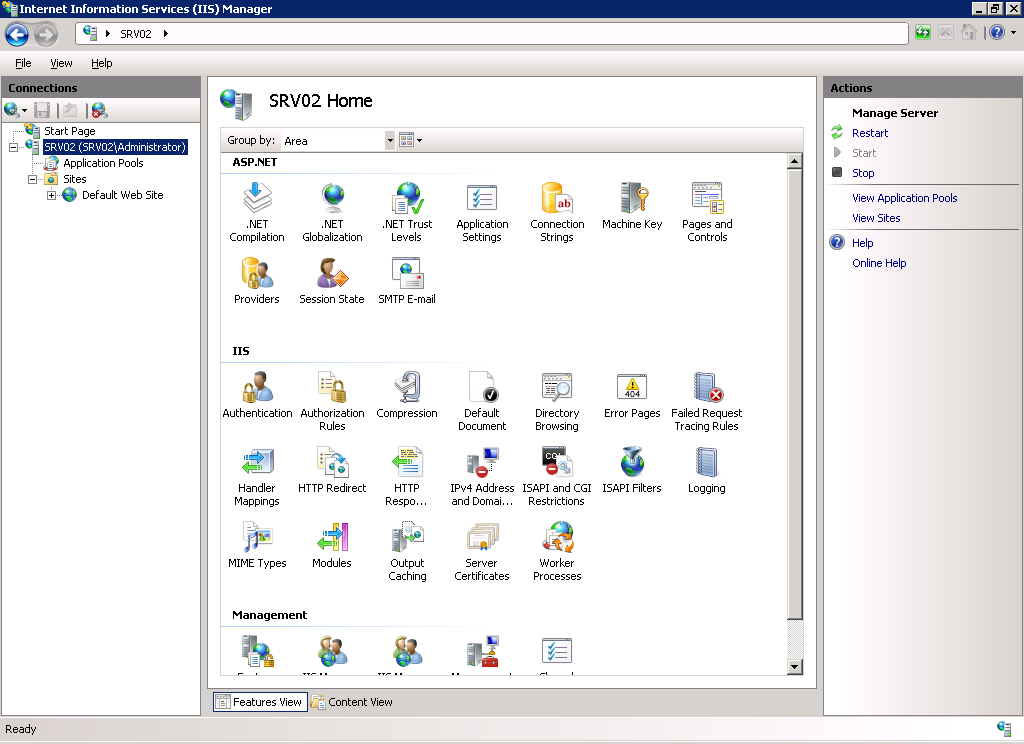1024x744 pixels.
Task: Open the View menu
Action: coord(61,63)
